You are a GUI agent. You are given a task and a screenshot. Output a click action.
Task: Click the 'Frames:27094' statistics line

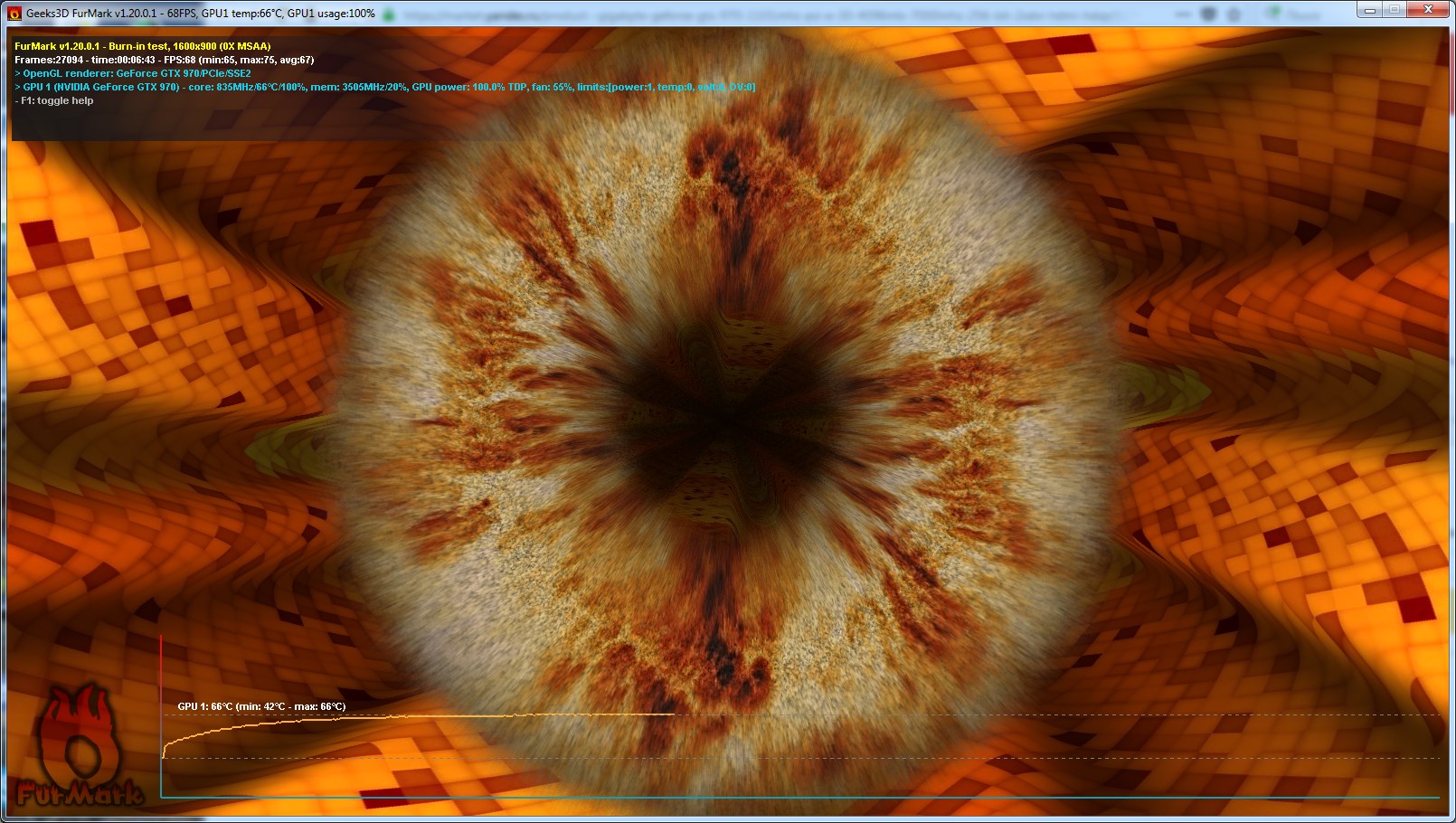tap(165, 60)
